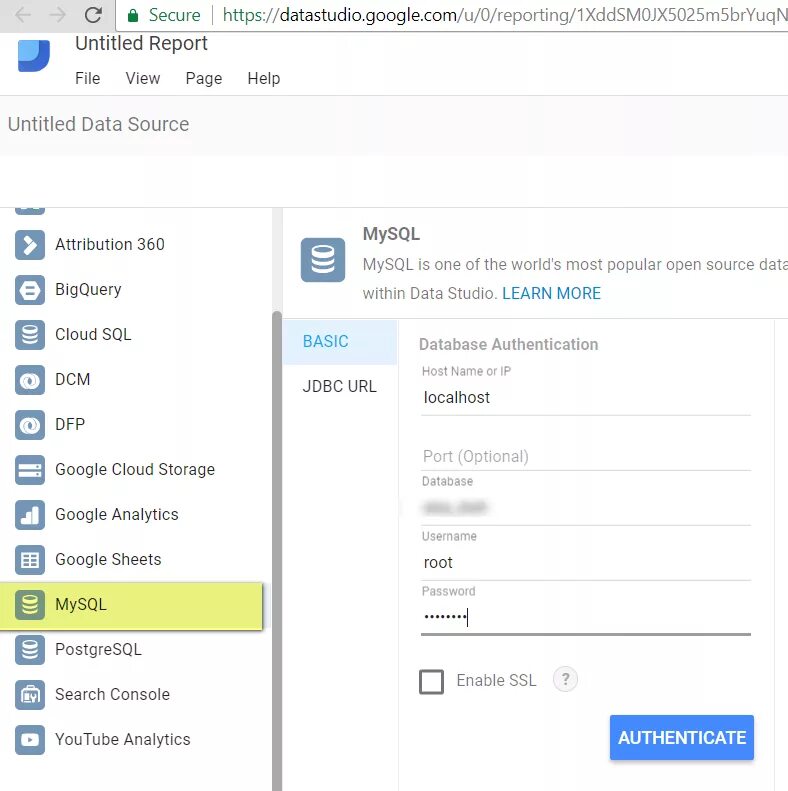
Task: Click the browser back arrow
Action: pos(23,15)
